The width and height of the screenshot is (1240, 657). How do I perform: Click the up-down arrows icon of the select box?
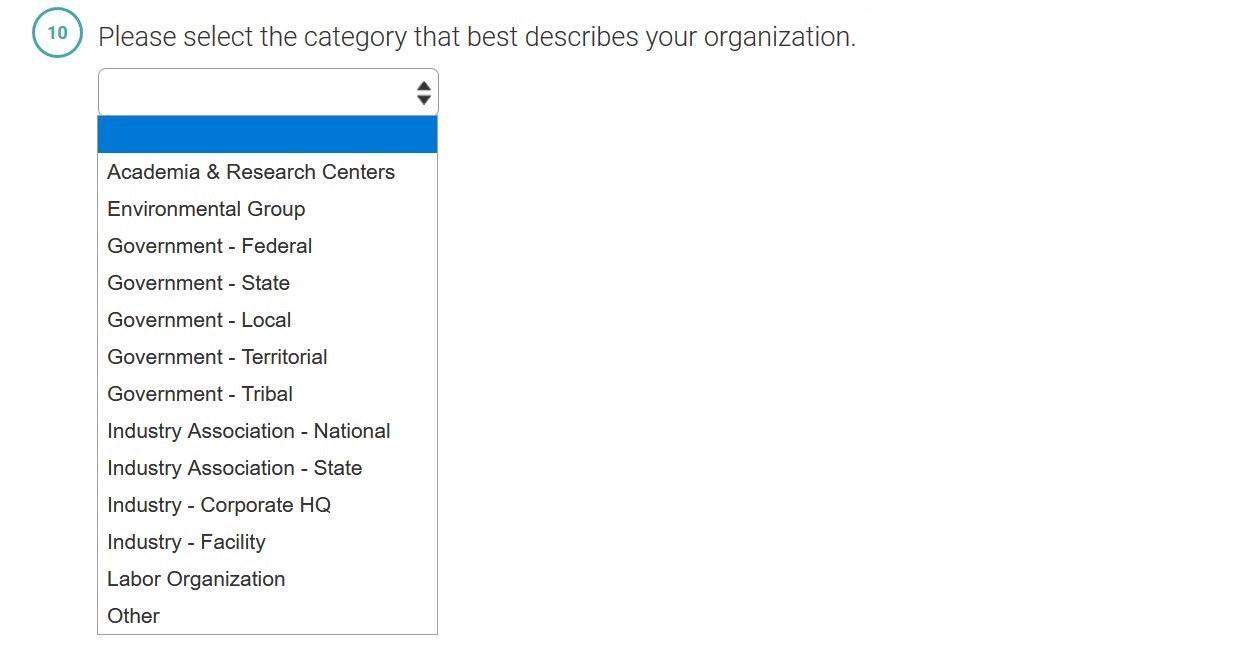coord(424,93)
